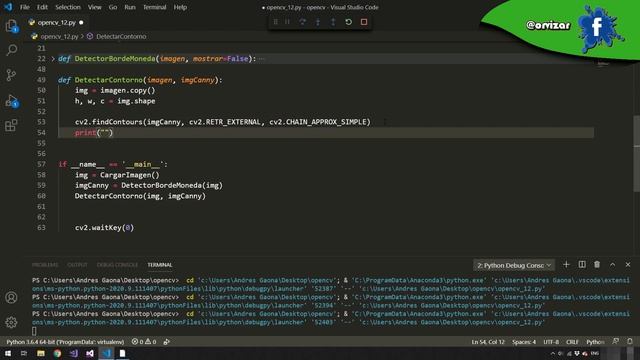Viewport: 640px width, 360px height.
Task: Open Google Chrome on the taskbar
Action: pyautogui.click(x=57, y=353)
